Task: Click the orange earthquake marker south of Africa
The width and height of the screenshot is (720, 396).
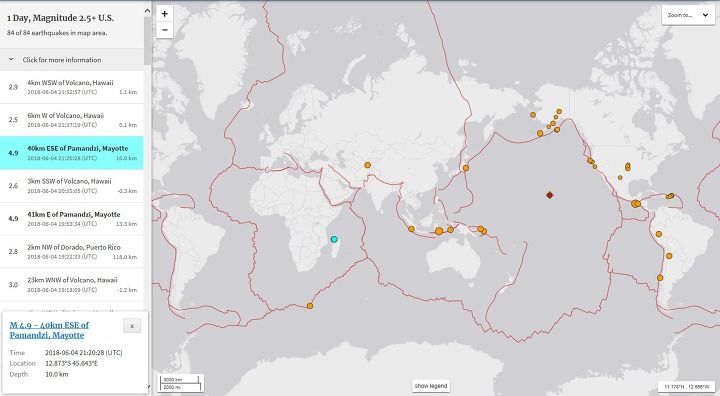Action: point(310,306)
